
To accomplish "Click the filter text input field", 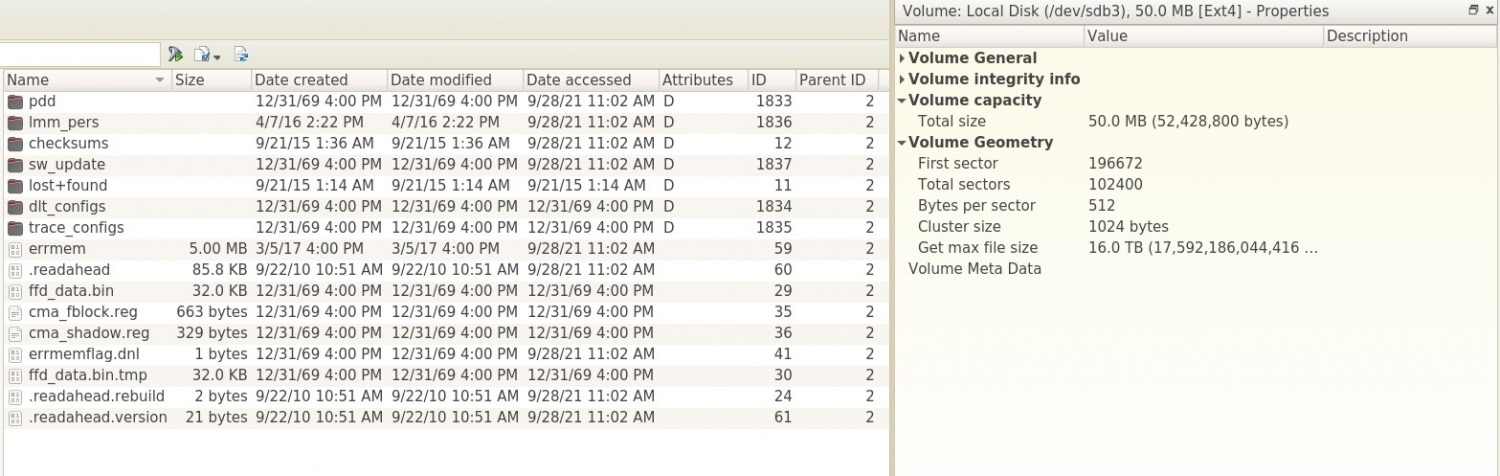I will (79, 54).
